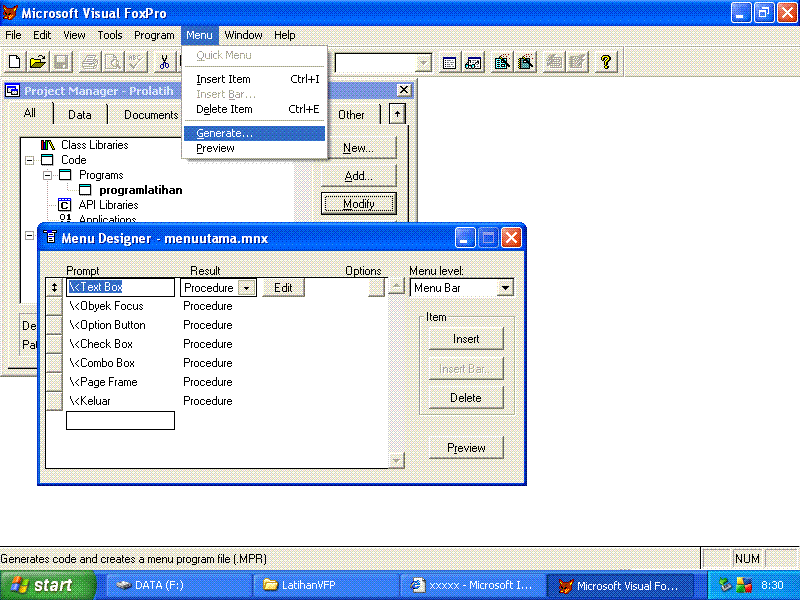Viewport: 800px width, 600px height.
Task: Open the Data Session window icon
Action: click(473, 62)
